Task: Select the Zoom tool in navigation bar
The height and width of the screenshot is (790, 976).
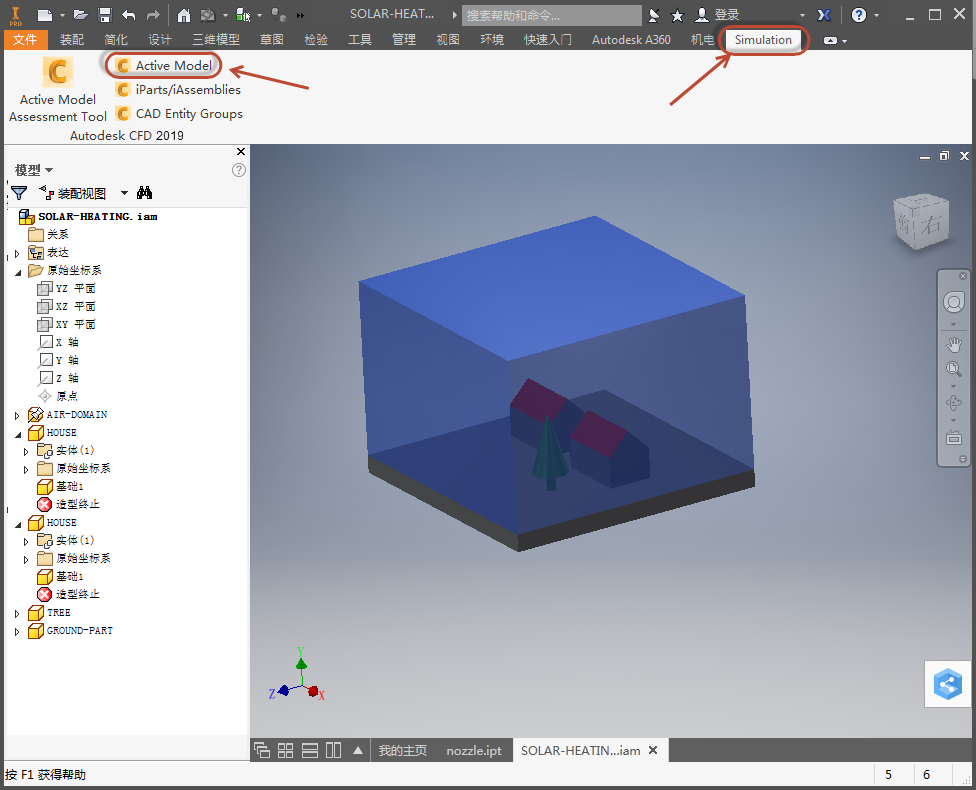Action: pos(954,369)
